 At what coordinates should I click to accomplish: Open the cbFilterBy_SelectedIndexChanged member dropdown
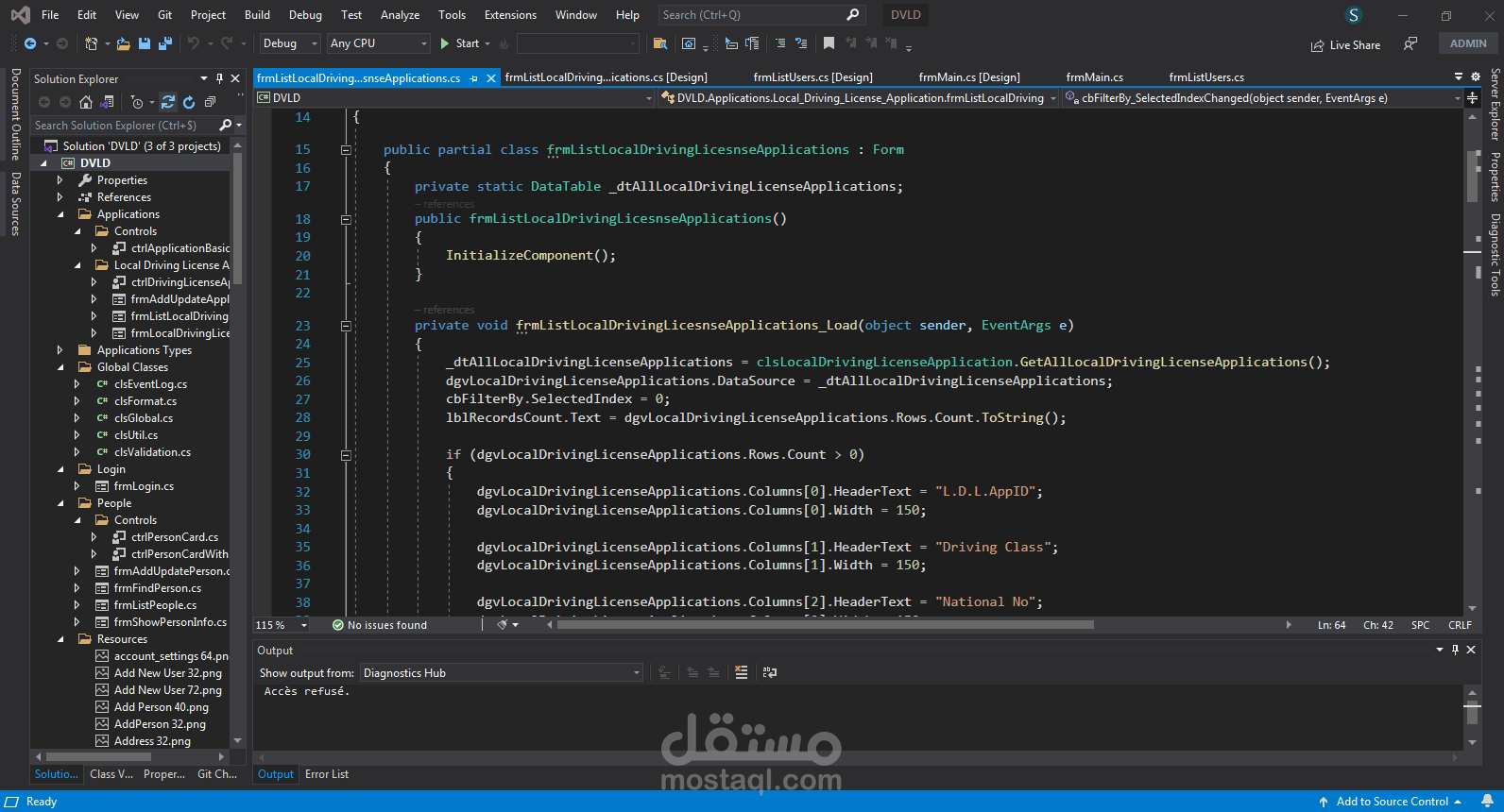coord(1262,97)
